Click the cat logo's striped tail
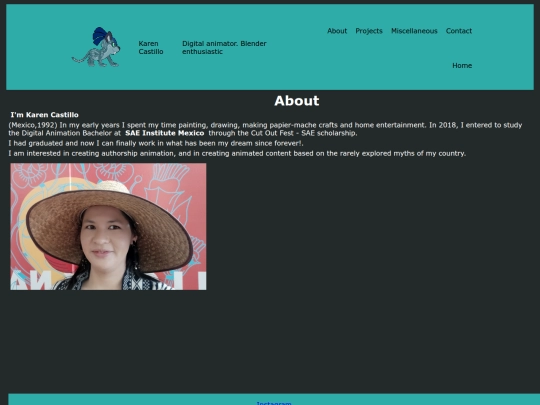540x405 pixels. (80, 59)
